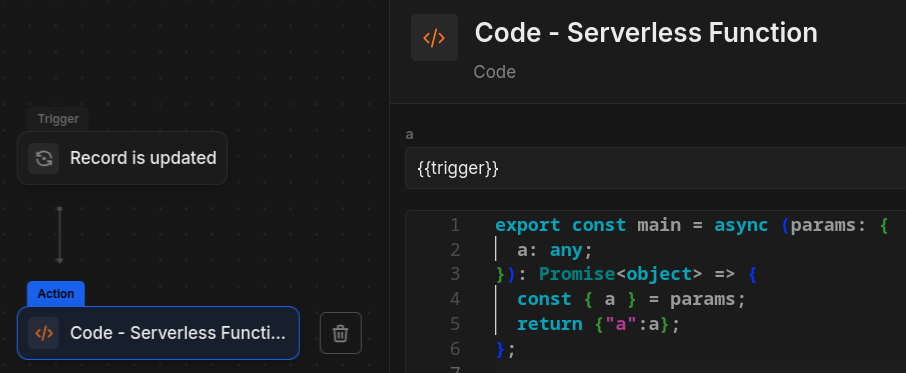Click the Code - Serverless Function title
906x373 pixels.
click(x=646, y=33)
